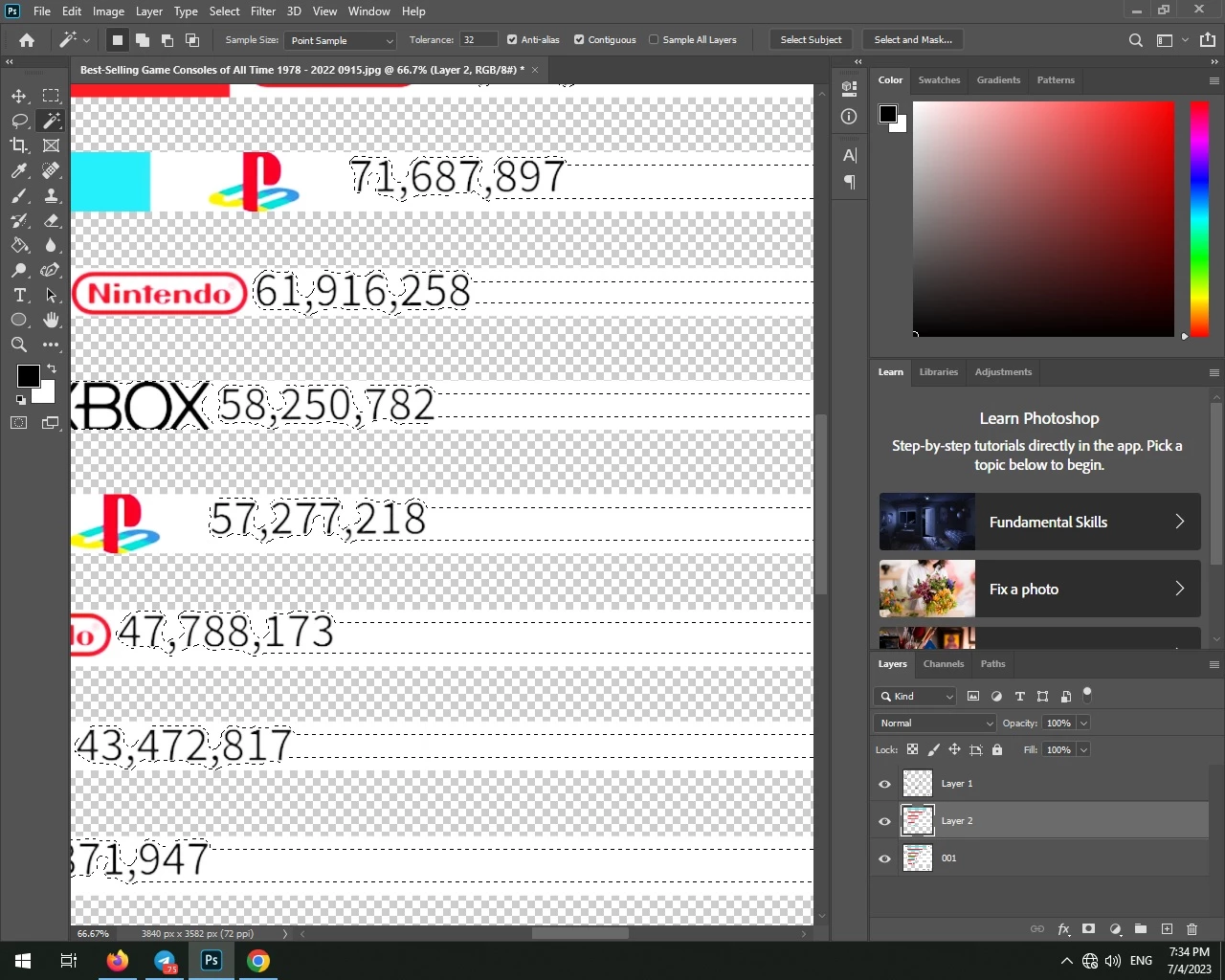Image resolution: width=1225 pixels, height=980 pixels.
Task: Enable Sample All Layers checkbox
Action: (654, 40)
